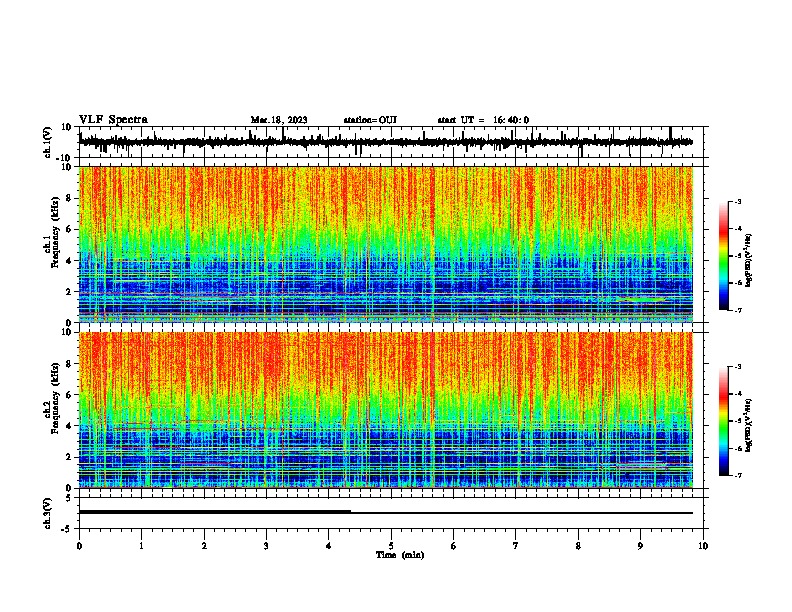Click the "6" kHz tick on ch.1 spectrogram

pyautogui.click(x=69, y=230)
